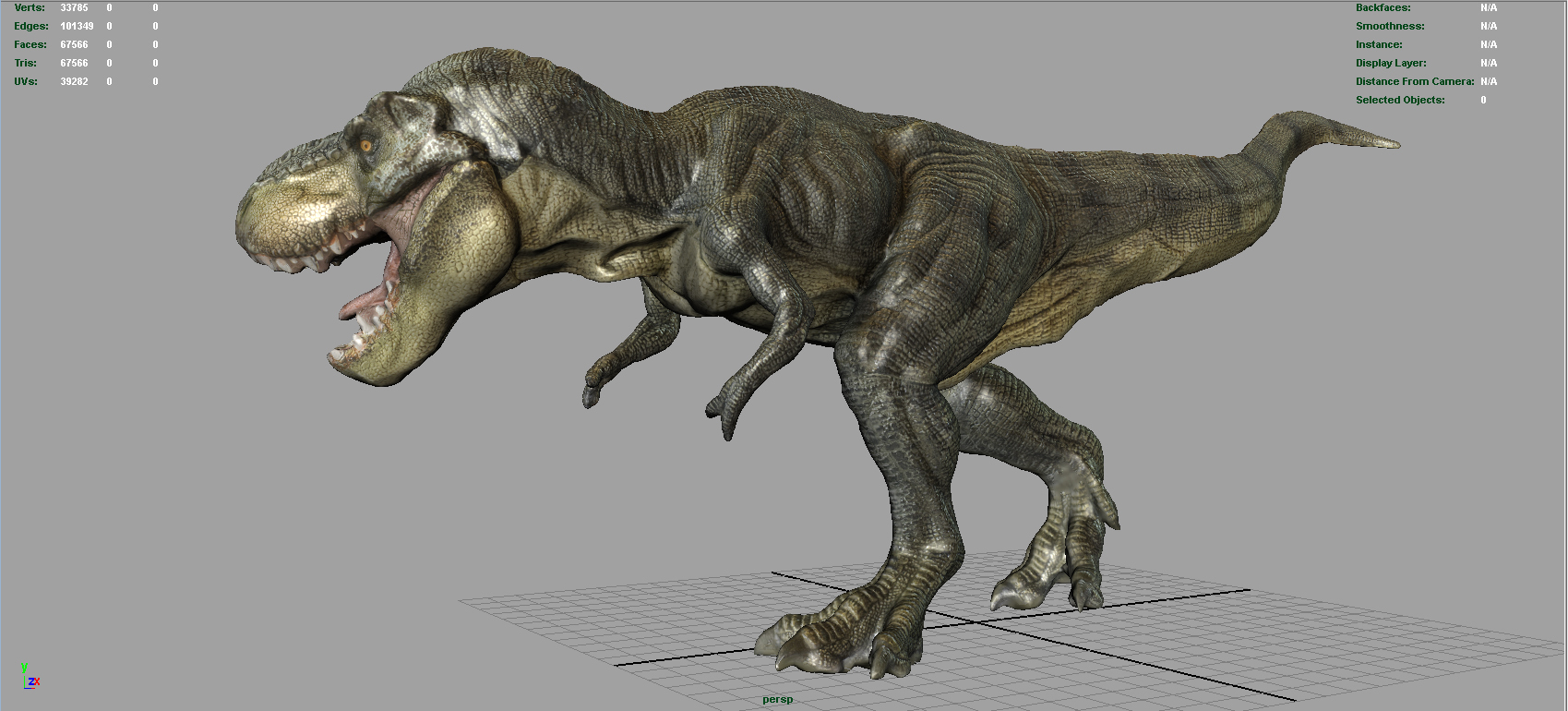Click the 'Edges:' heads-up label
The height and width of the screenshot is (711, 1568).
[x=31, y=26]
